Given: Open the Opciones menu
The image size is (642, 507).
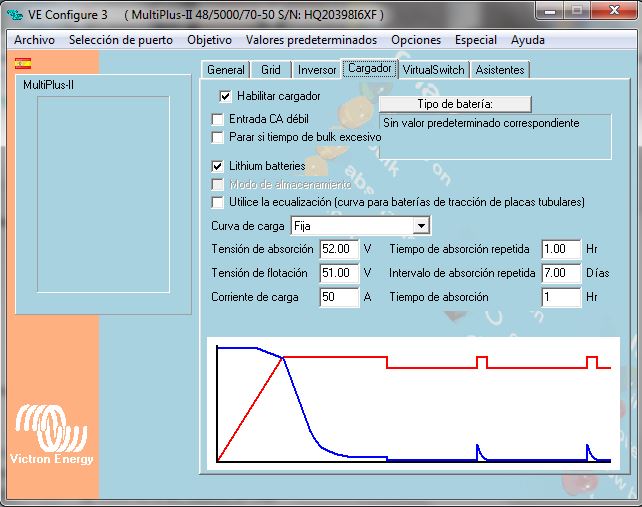Looking at the screenshot, I should click(x=416, y=40).
